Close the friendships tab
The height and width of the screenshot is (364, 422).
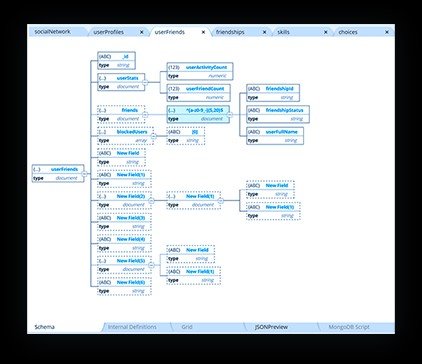[x=264, y=32]
